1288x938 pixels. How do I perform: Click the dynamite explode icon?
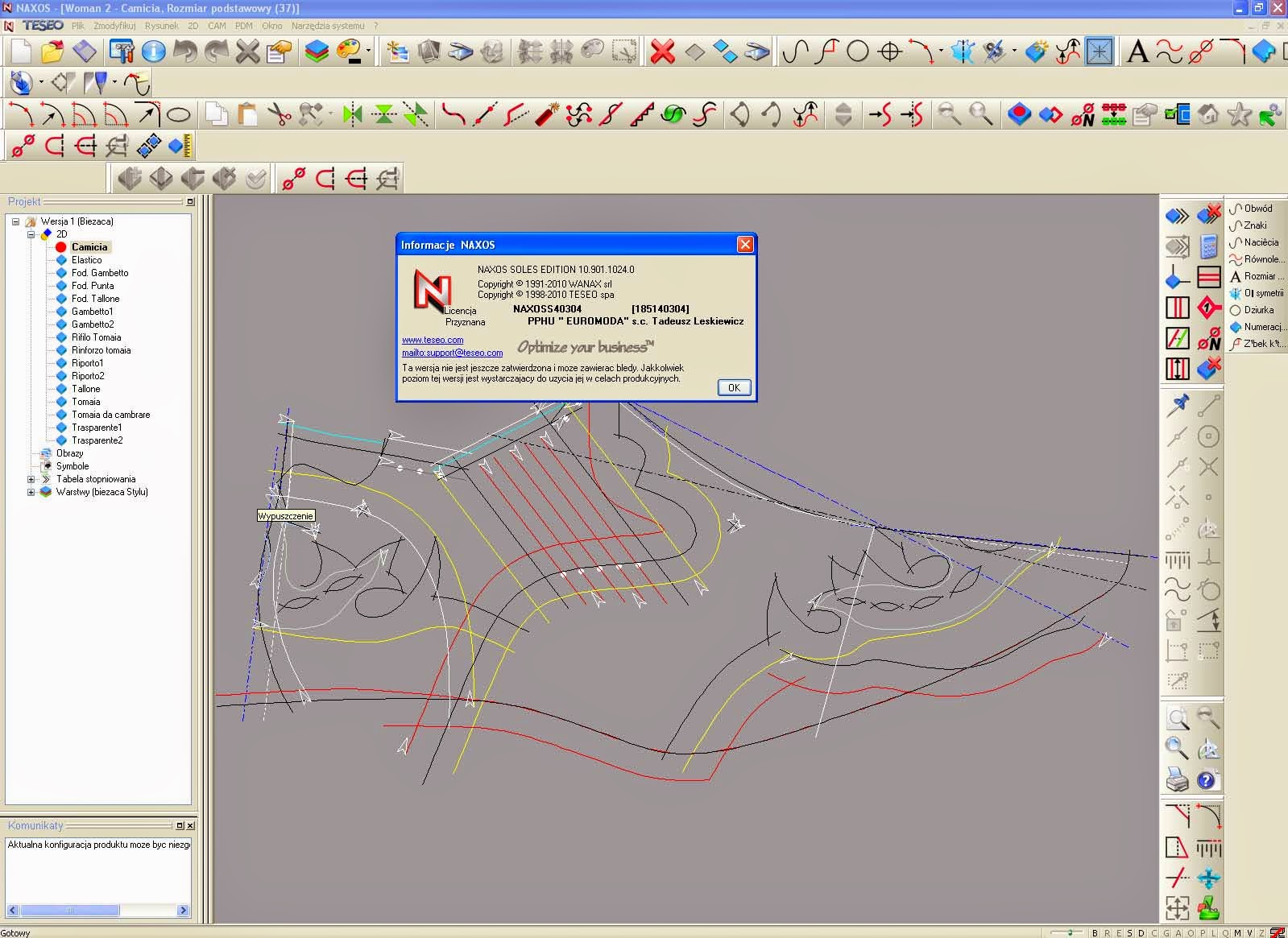click(x=547, y=115)
